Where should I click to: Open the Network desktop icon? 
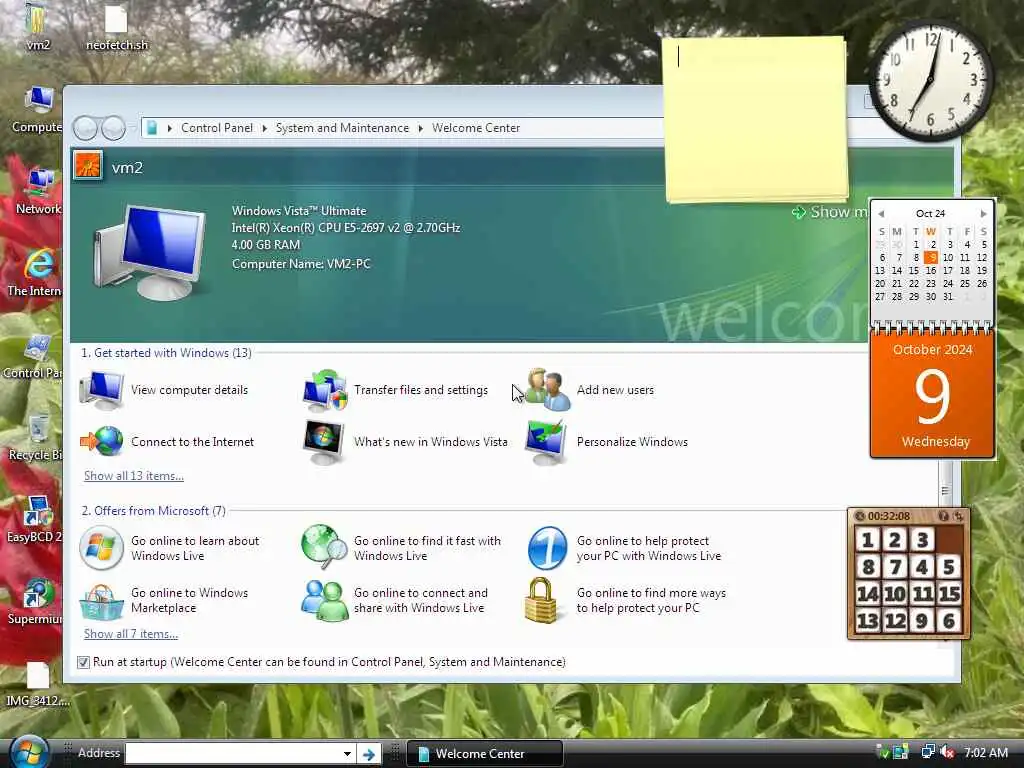tap(39, 191)
